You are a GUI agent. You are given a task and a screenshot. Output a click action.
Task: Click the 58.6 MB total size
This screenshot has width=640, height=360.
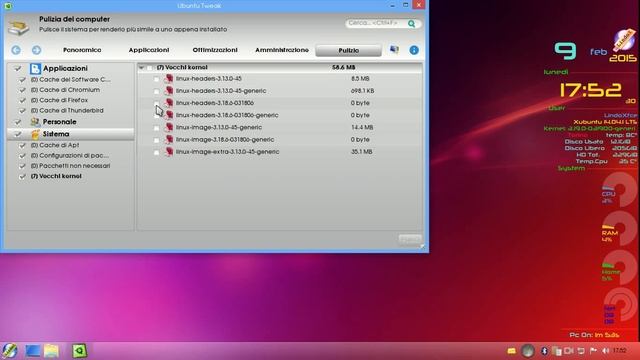click(343, 67)
